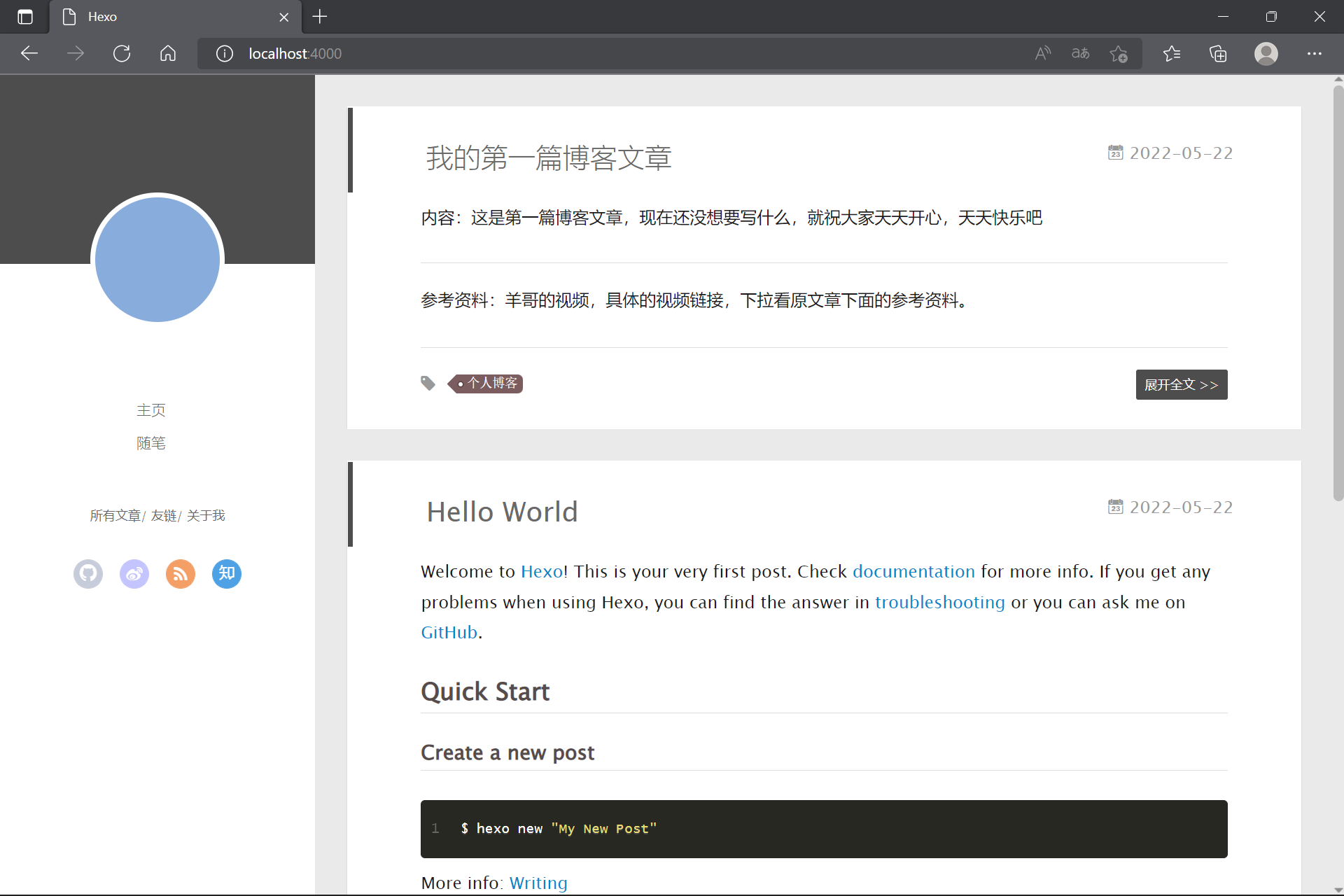Click the documentation link

(x=913, y=572)
